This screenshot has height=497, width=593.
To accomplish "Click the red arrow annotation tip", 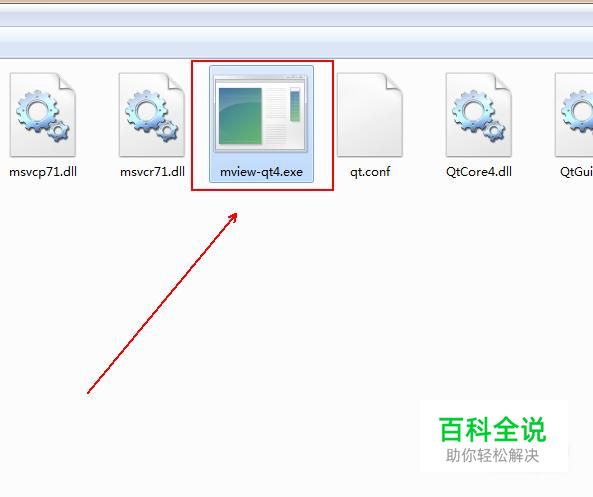I will coord(234,216).
